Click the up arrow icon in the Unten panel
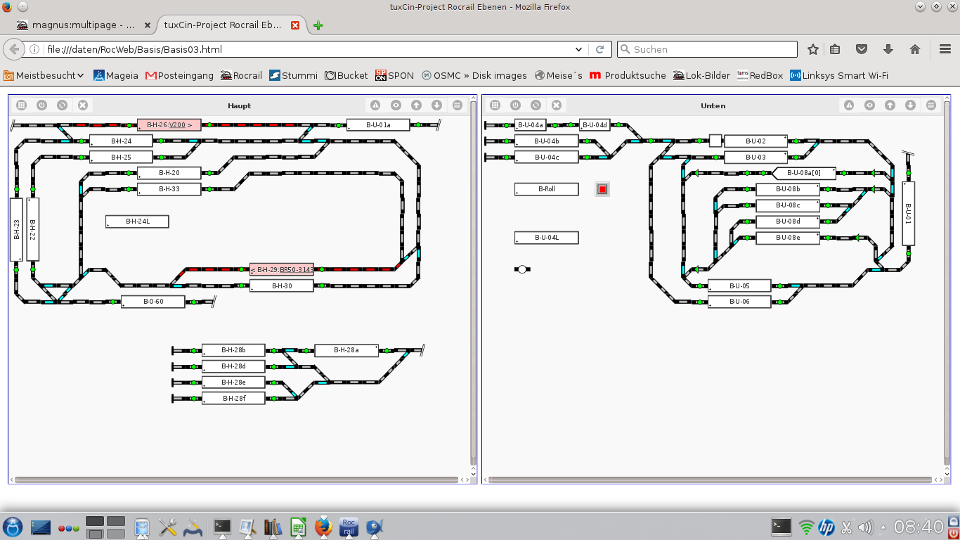Image resolution: width=960 pixels, height=540 pixels. click(x=889, y=105)
